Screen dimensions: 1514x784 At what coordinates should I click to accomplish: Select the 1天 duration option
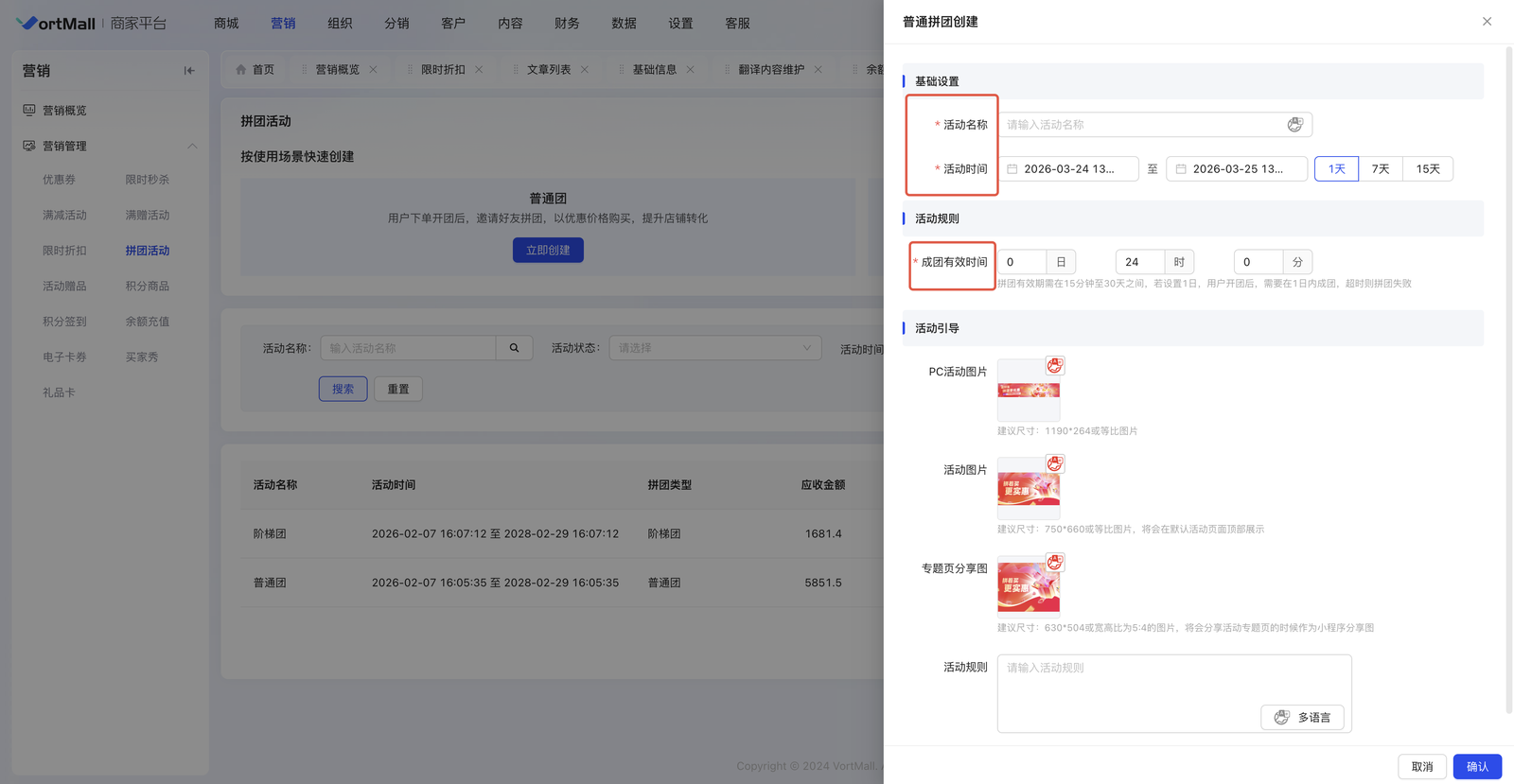1336,169
